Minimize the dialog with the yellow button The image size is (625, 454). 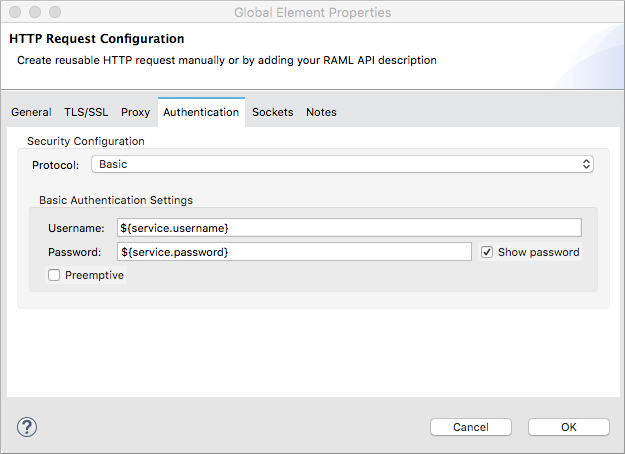[x=33, y=12]
